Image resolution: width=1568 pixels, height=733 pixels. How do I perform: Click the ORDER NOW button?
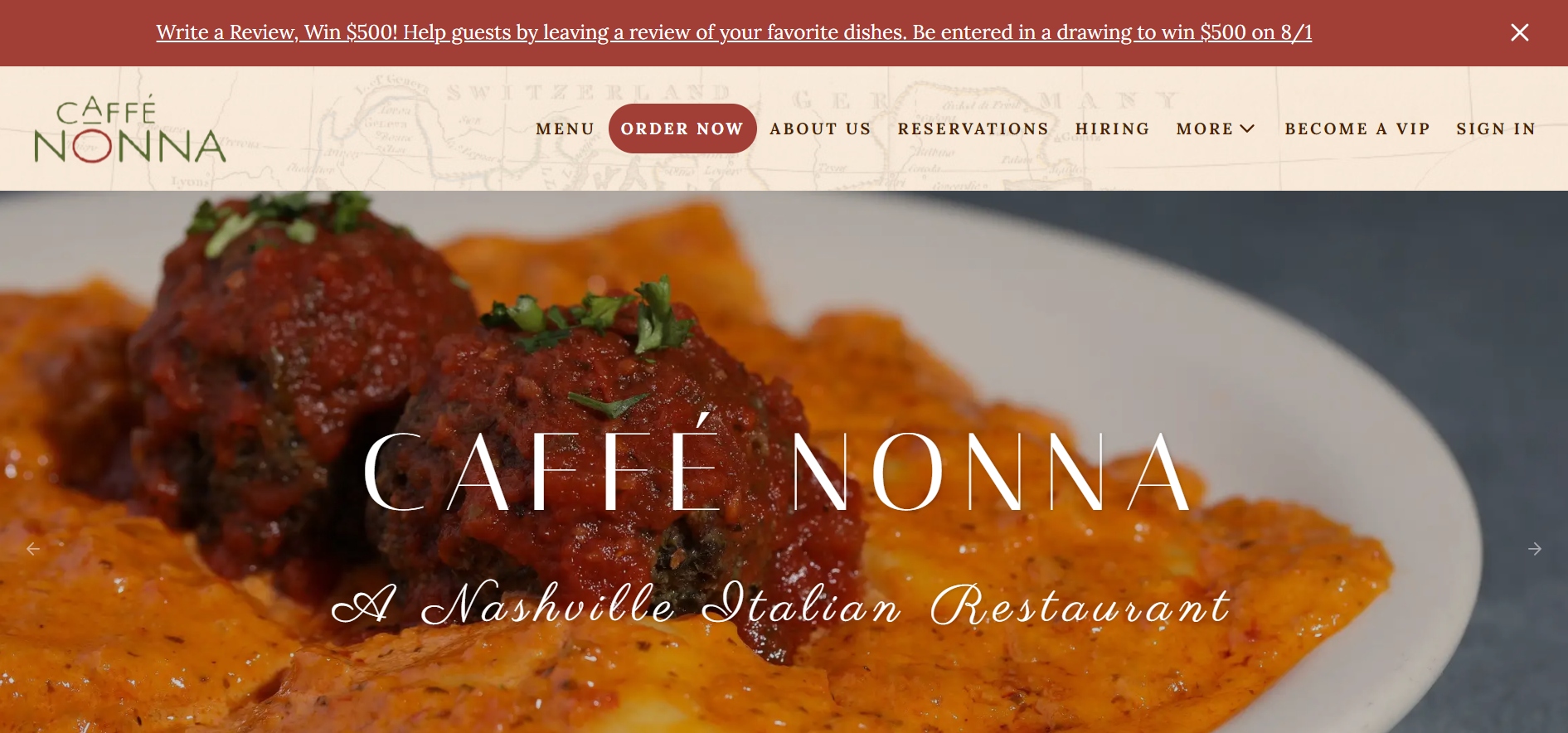tap(682, 129)
